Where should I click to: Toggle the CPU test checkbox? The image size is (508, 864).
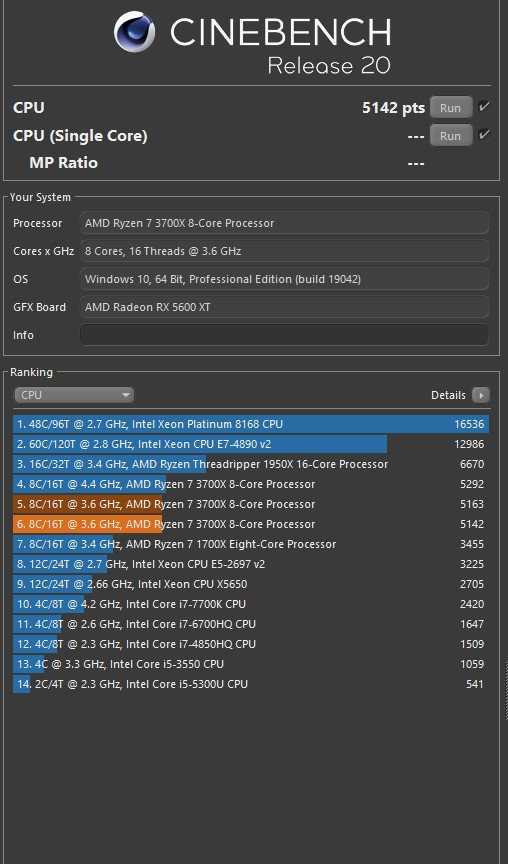pos(484,107)
